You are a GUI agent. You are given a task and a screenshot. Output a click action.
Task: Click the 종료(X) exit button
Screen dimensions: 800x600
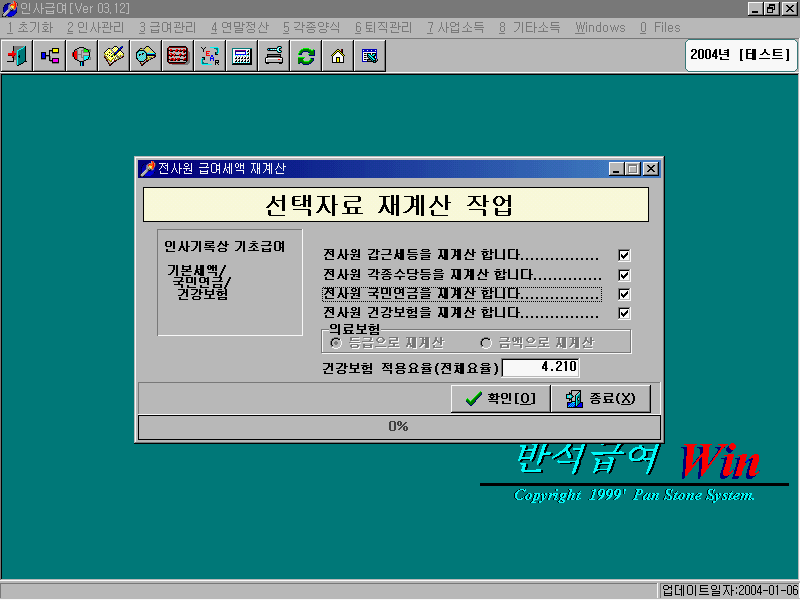click(601, 398)
